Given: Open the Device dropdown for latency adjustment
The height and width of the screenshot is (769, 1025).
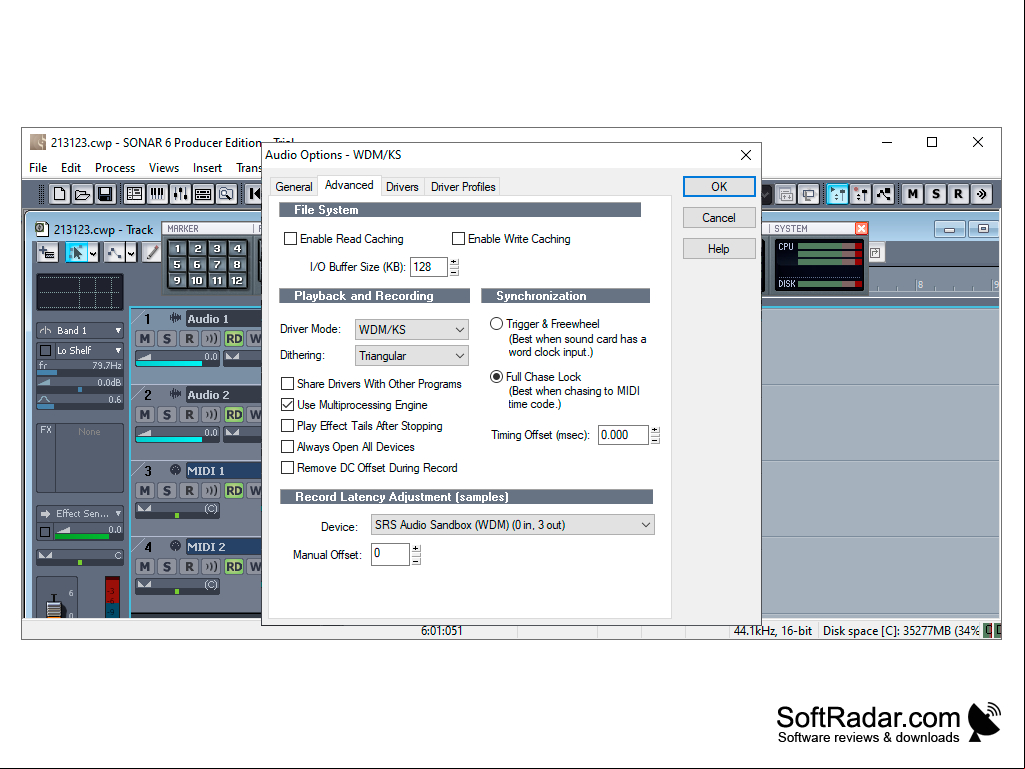Looking at the screenshot, I should tap(512, 524).
